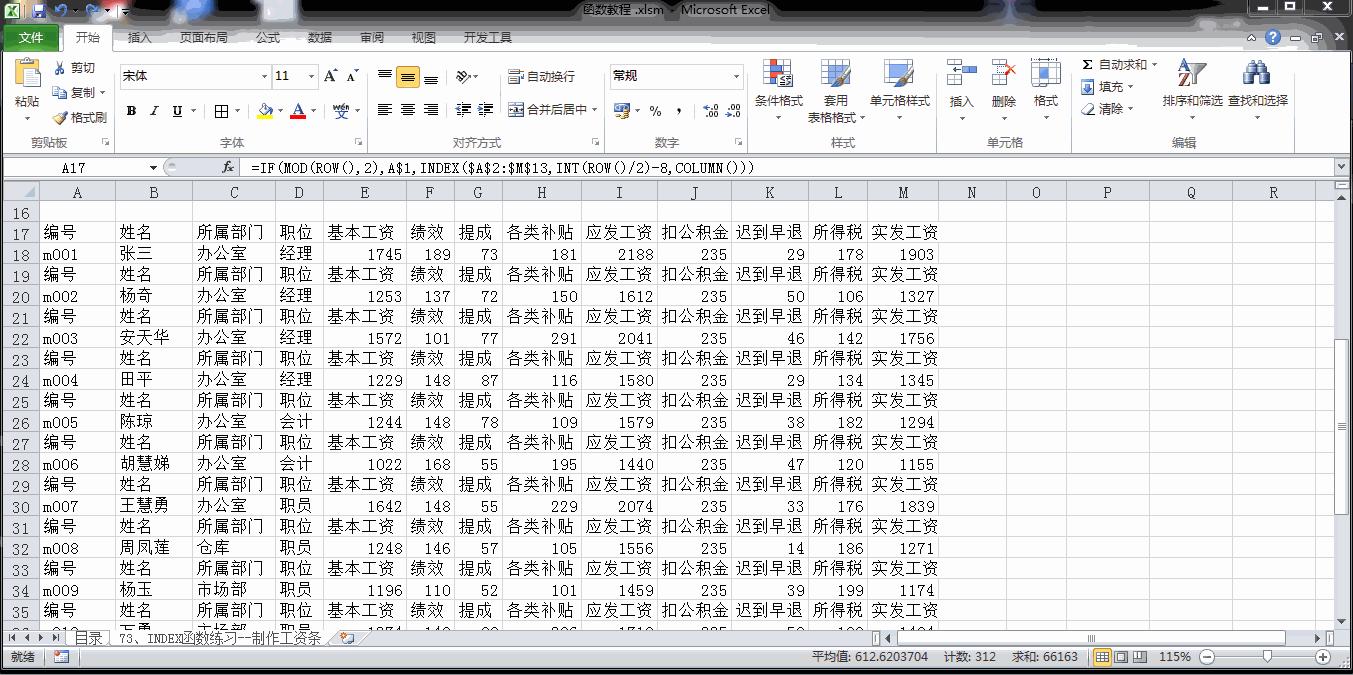
Task: Click the 自动求和 AutoSum button
Action: (1115, 65)
